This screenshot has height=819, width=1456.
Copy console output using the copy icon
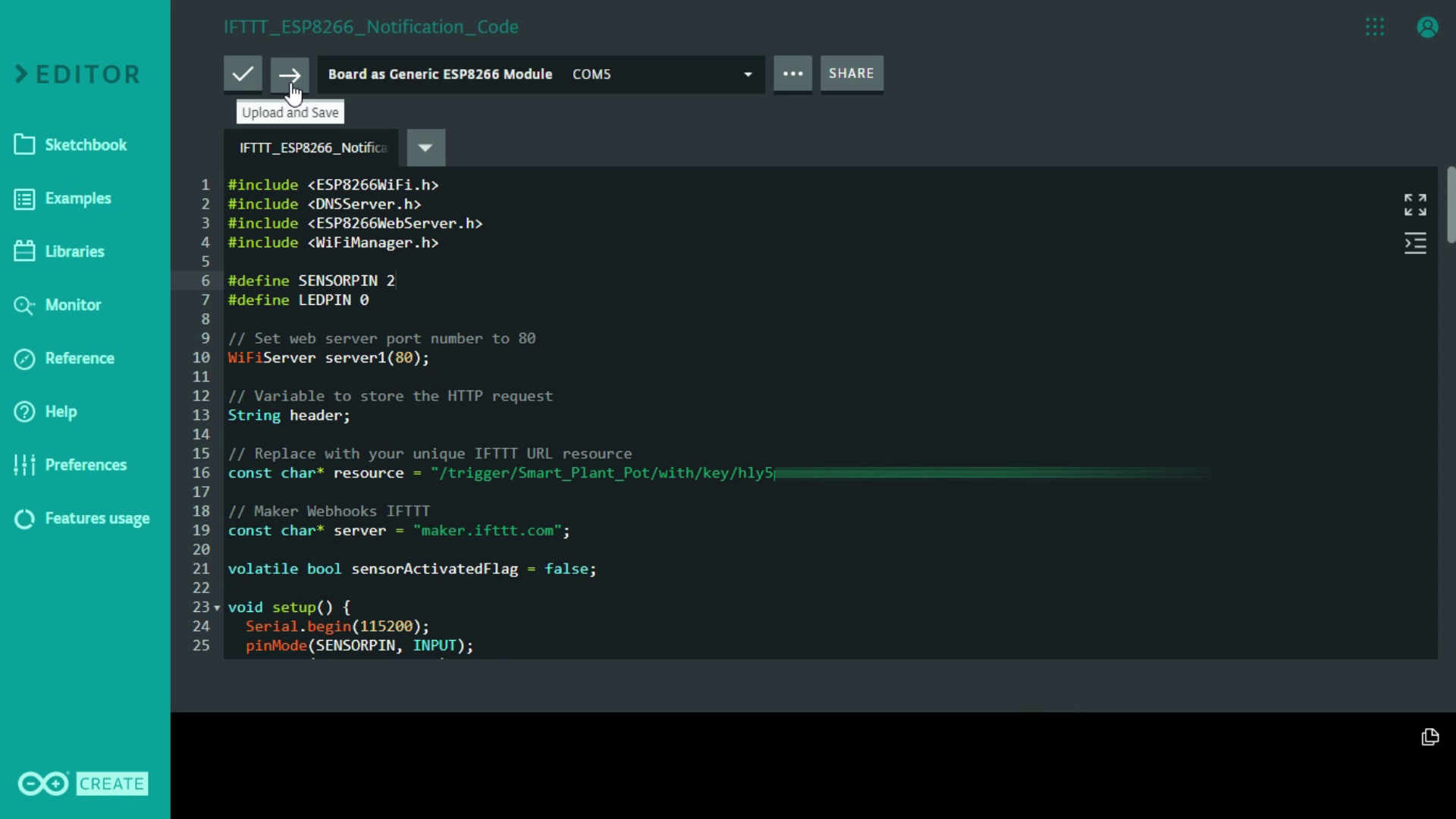(1429, 737)
